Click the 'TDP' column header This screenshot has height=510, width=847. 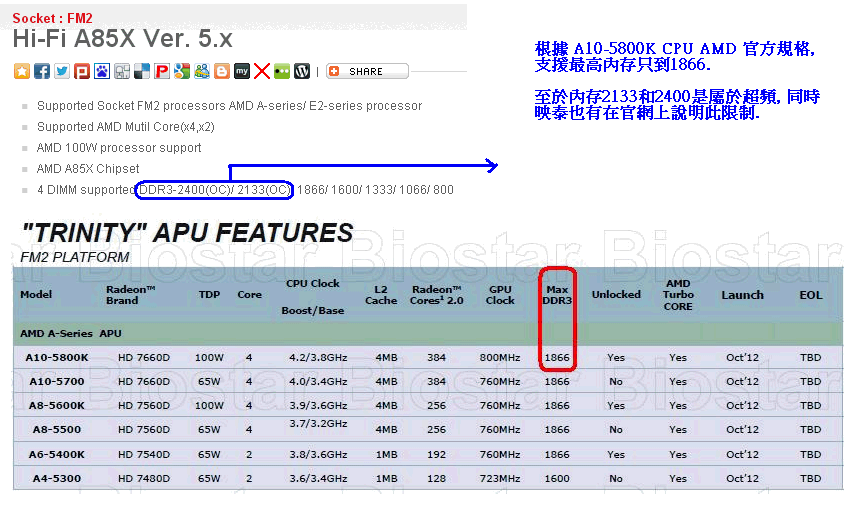tap(209, 294)
